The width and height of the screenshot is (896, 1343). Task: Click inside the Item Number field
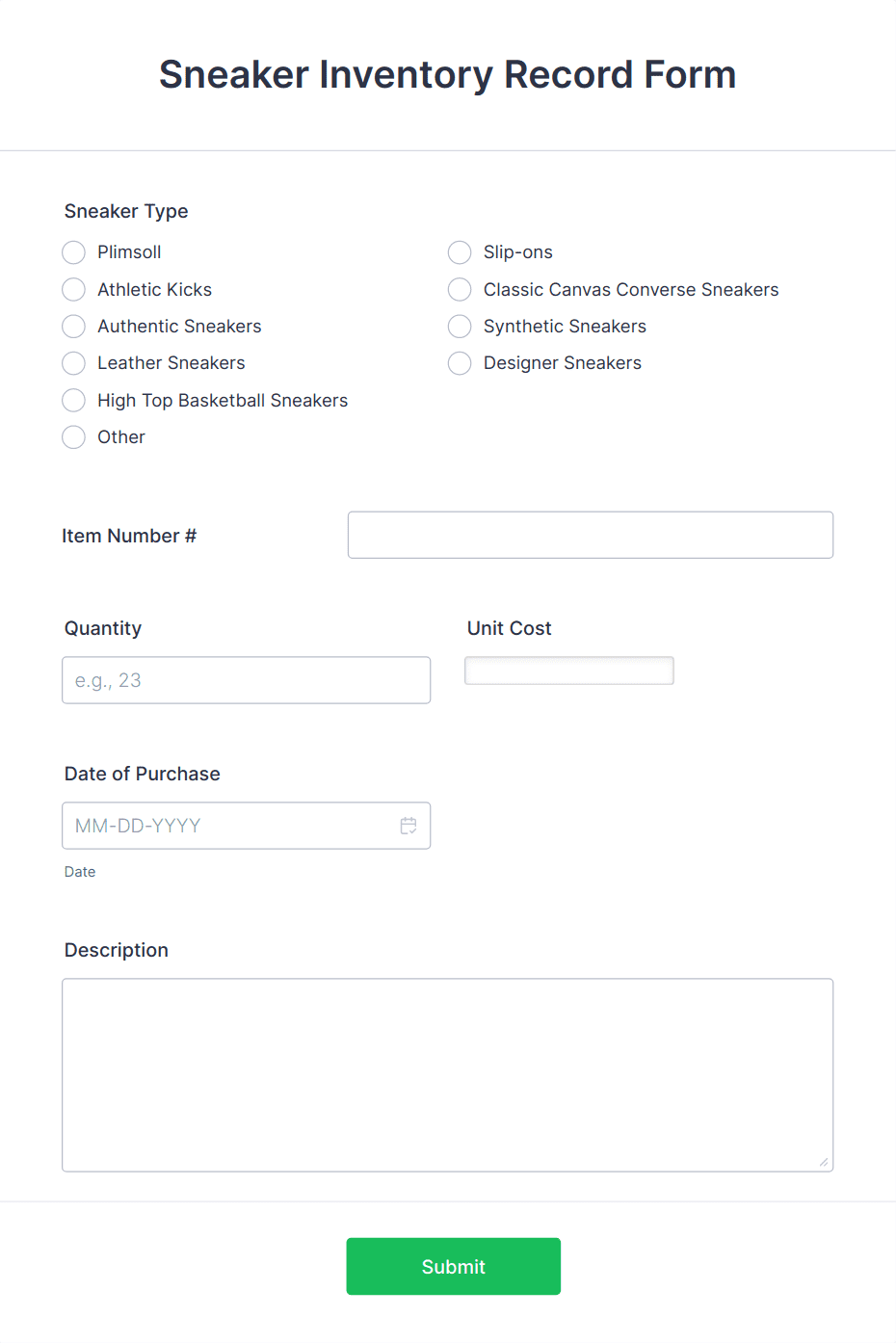pos(590,535)
